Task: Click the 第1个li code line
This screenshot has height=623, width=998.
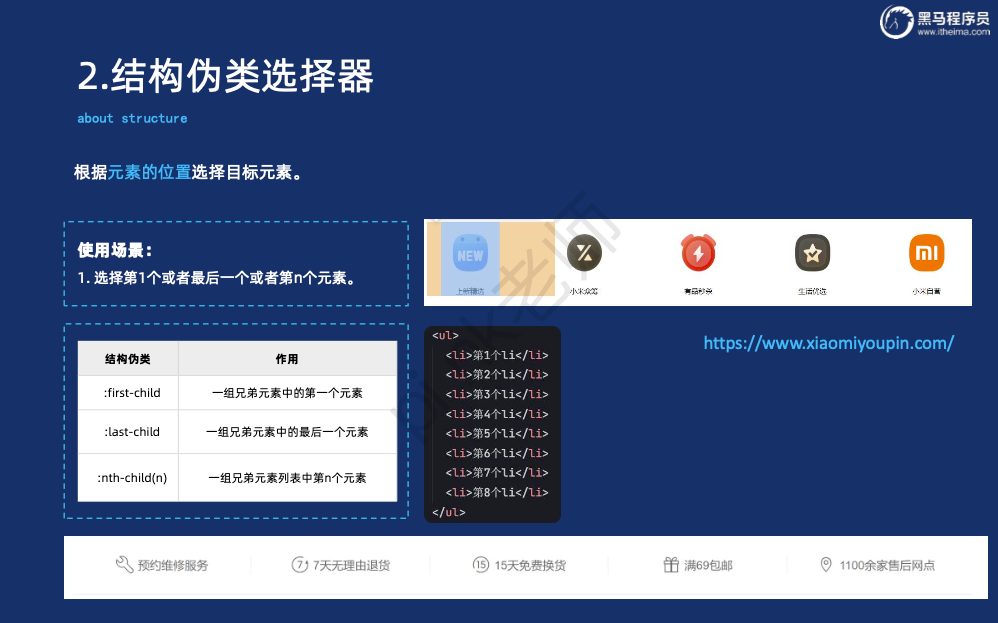Action: click(x=496, y=355)
